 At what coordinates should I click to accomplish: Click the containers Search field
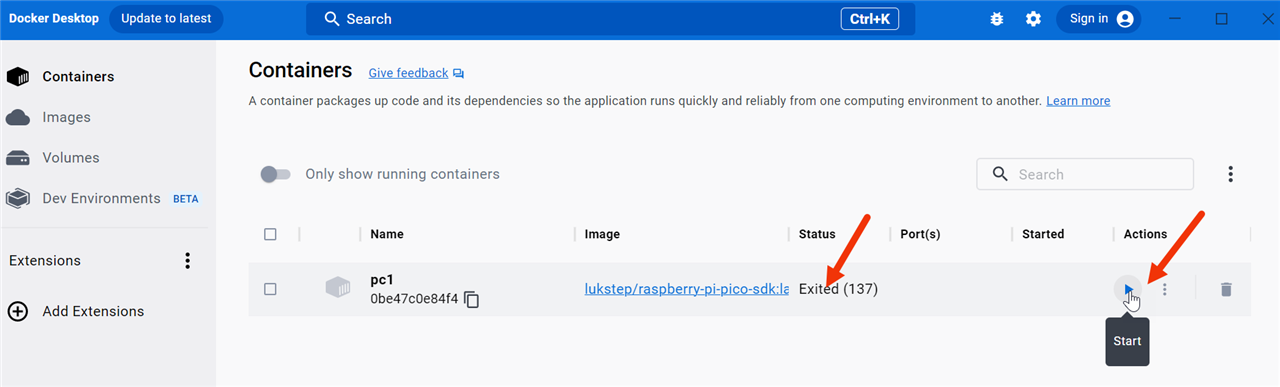[x=1085, y=174]
